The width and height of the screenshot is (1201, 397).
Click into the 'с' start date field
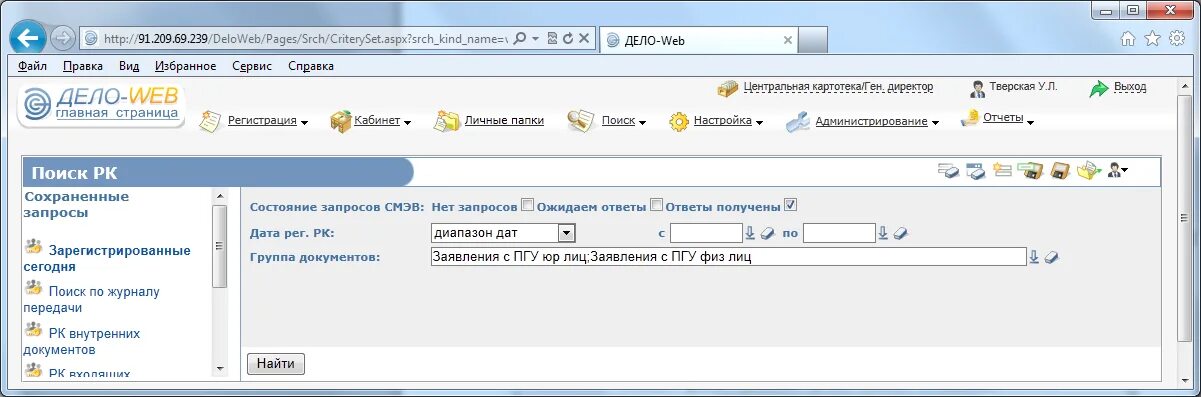click(x=705, y=233)
